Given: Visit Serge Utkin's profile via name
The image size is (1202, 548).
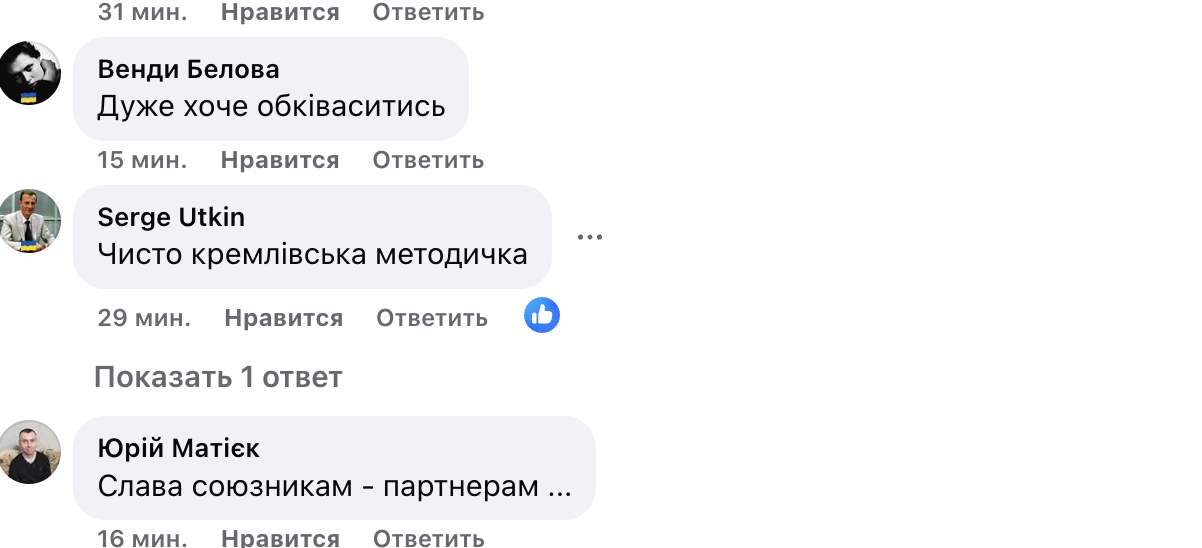Looking at the screenshot, I should click(x=171, y=217).
